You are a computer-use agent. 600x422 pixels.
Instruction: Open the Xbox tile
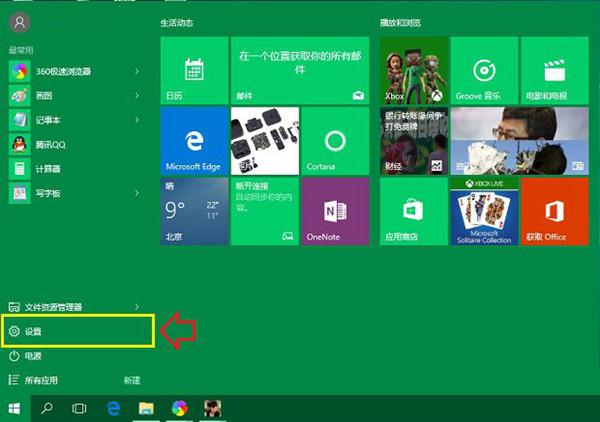414,70
